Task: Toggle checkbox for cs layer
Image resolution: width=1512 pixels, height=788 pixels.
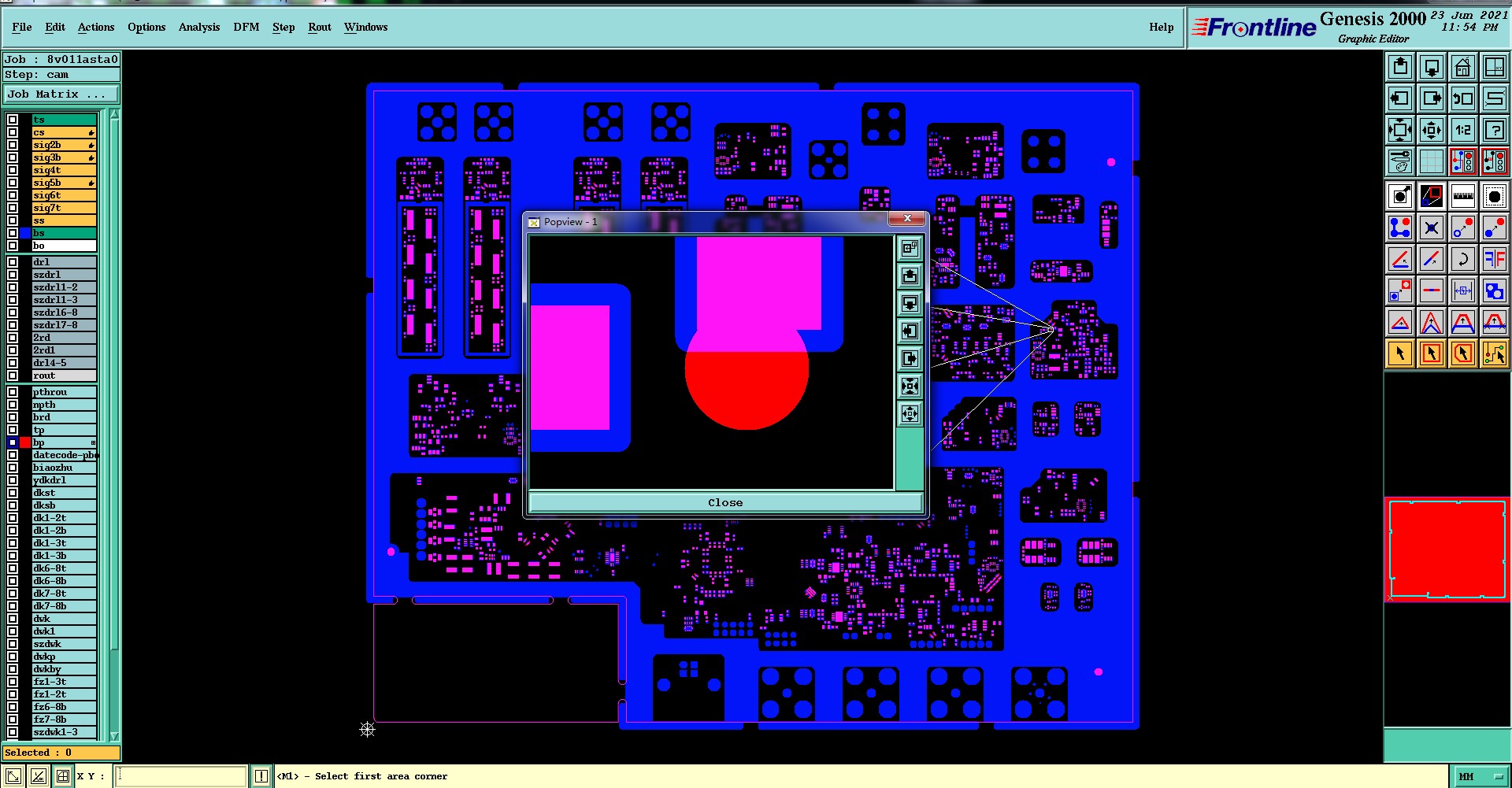Action: coord(13,132)
